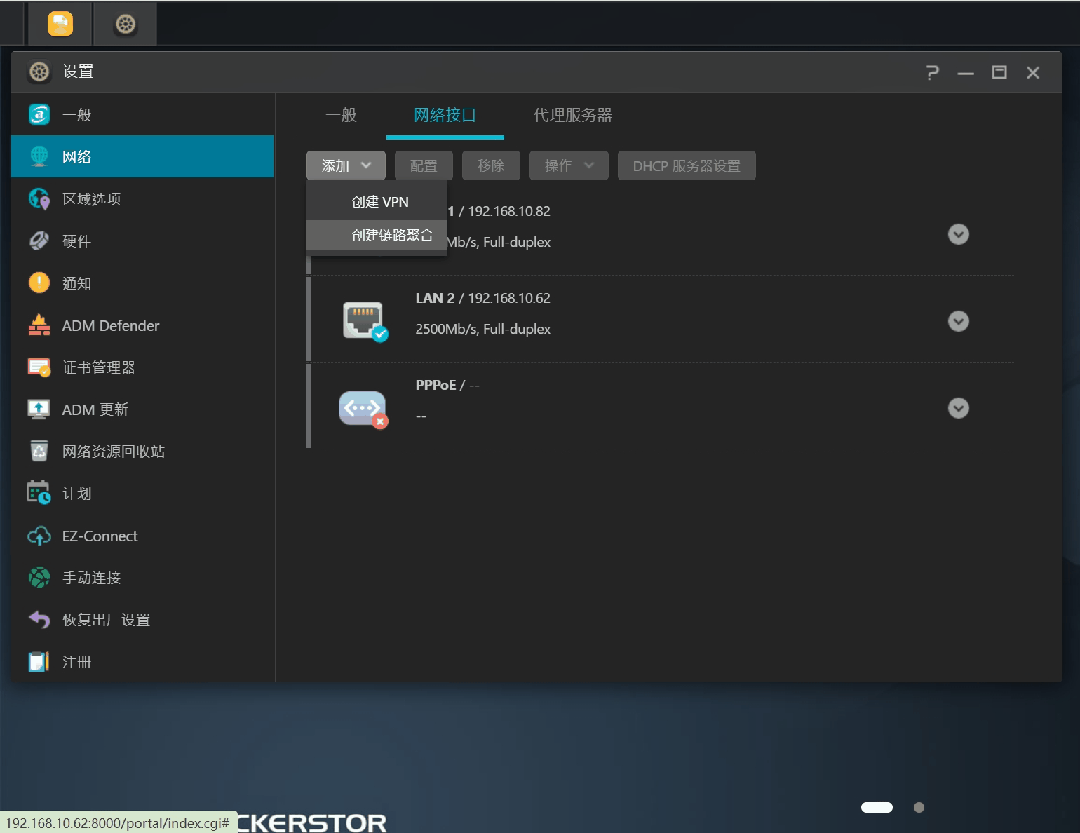Image resolution: width=1080 pixels, height=833 pixels.
Task: Open Factory Default restore settings
Action: (143, 620)
